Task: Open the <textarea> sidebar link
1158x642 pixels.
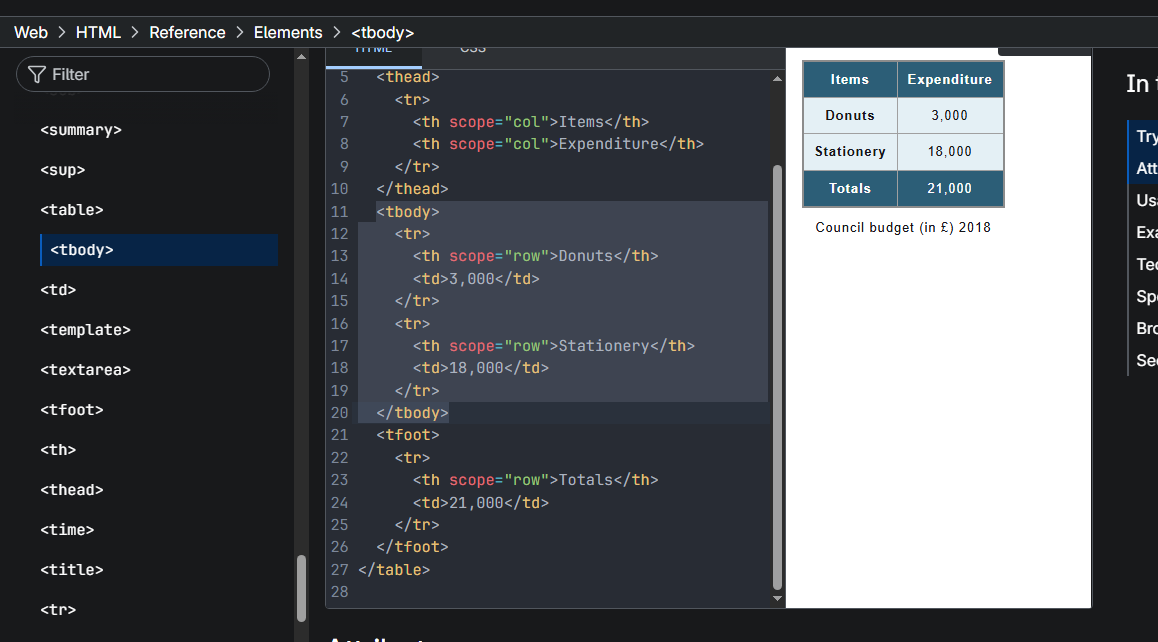Action: click(x=85, y=370)
